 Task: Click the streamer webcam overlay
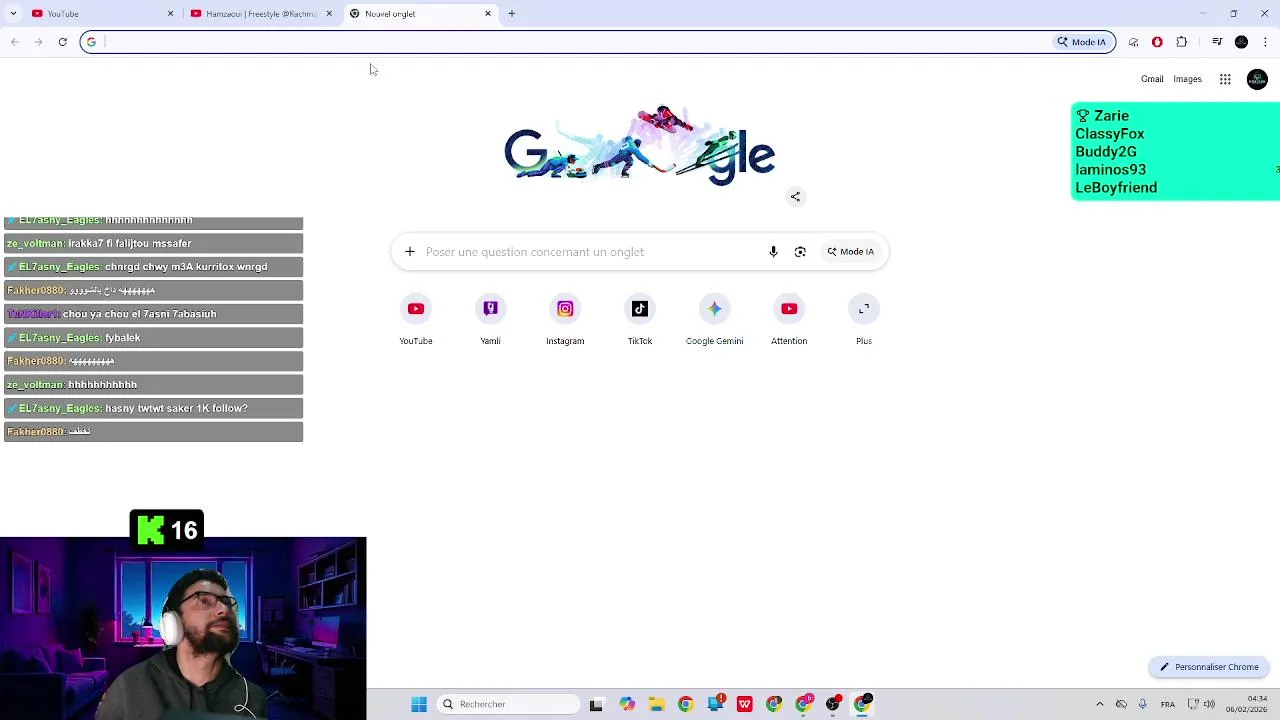coord(183,628)
